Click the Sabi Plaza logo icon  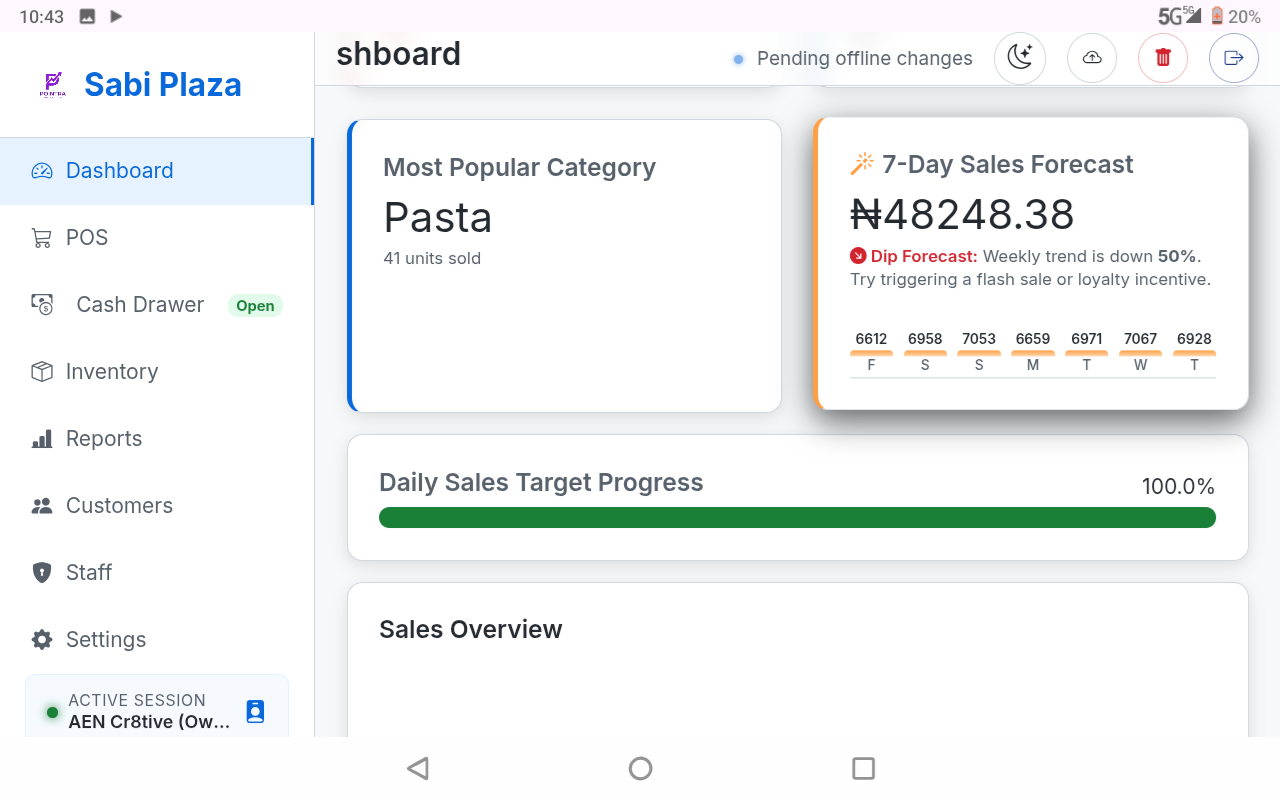53,84
